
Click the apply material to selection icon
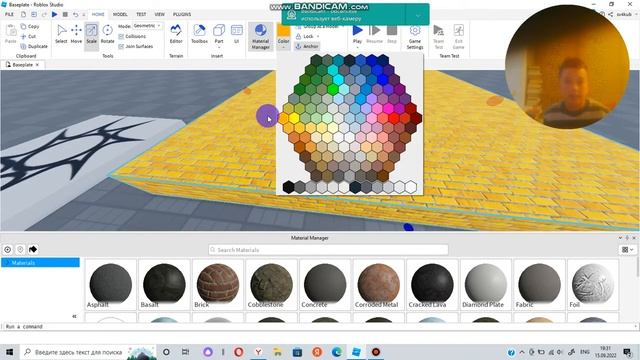(33, 249)
